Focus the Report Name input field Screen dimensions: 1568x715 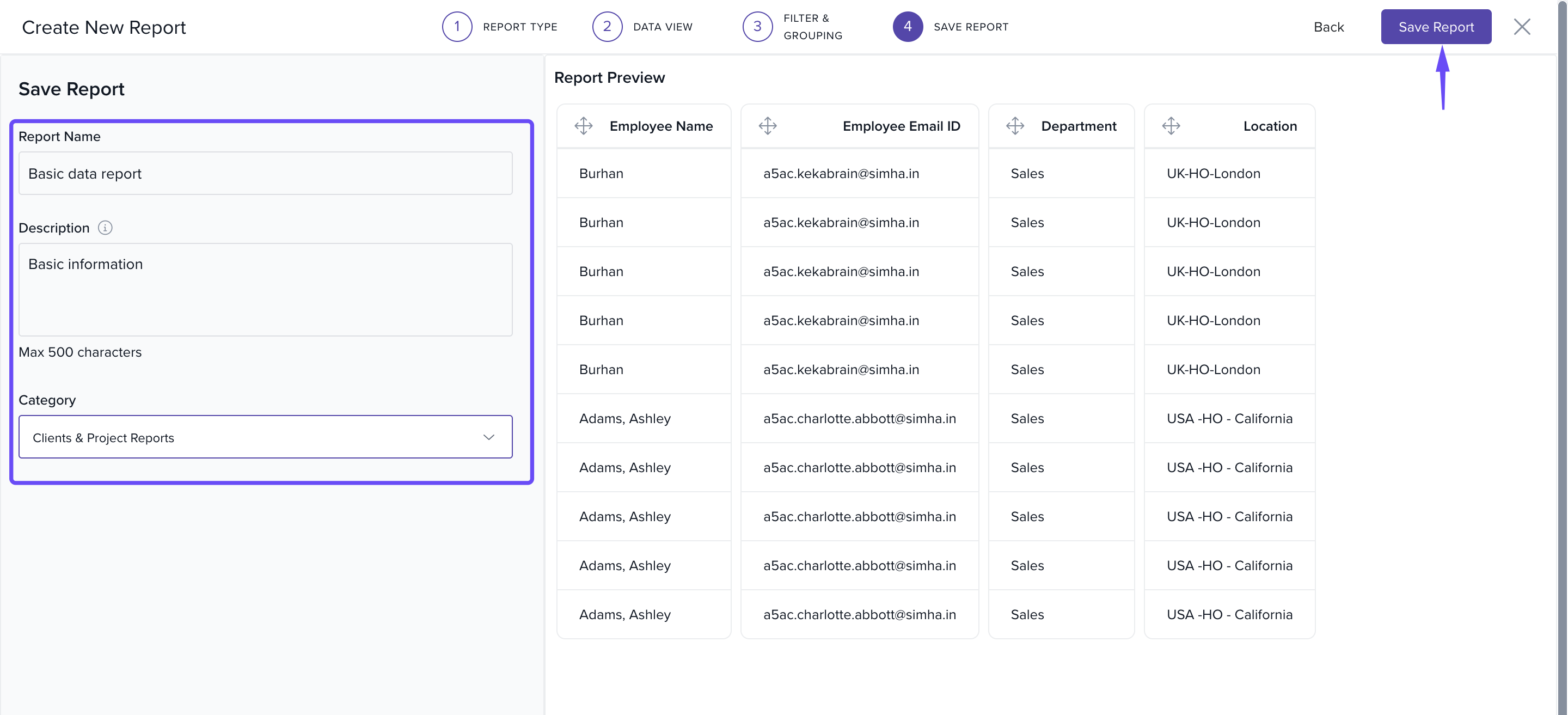[265, 174]
